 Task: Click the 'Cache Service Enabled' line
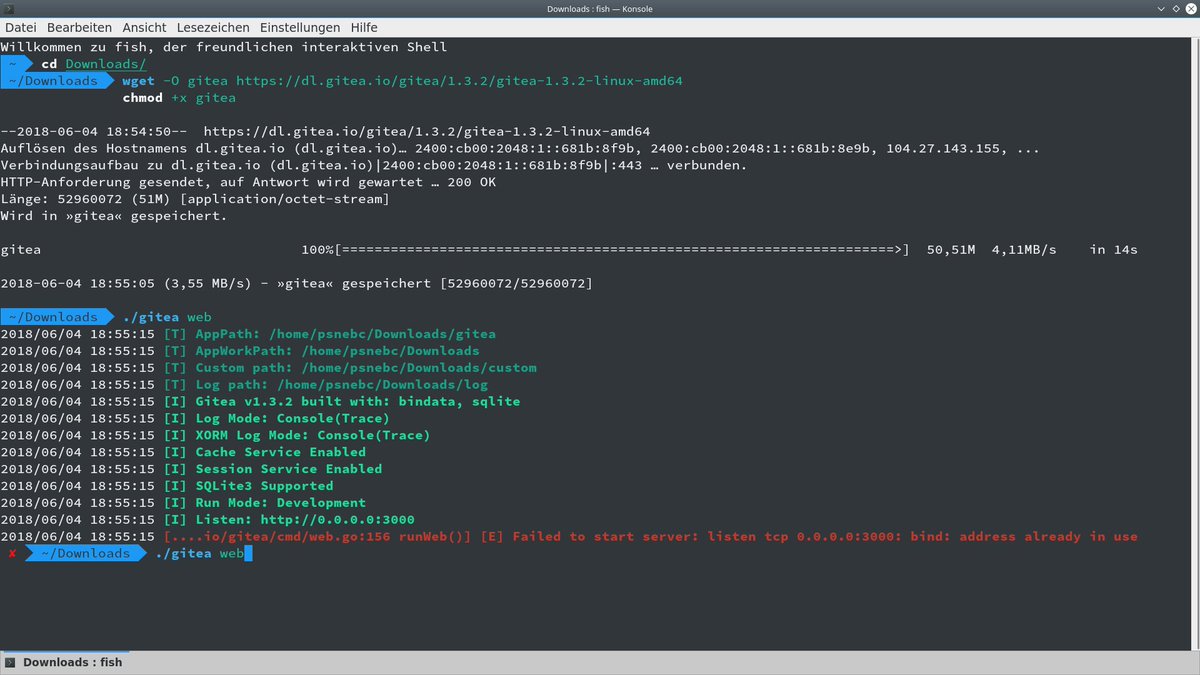[183, 452]
